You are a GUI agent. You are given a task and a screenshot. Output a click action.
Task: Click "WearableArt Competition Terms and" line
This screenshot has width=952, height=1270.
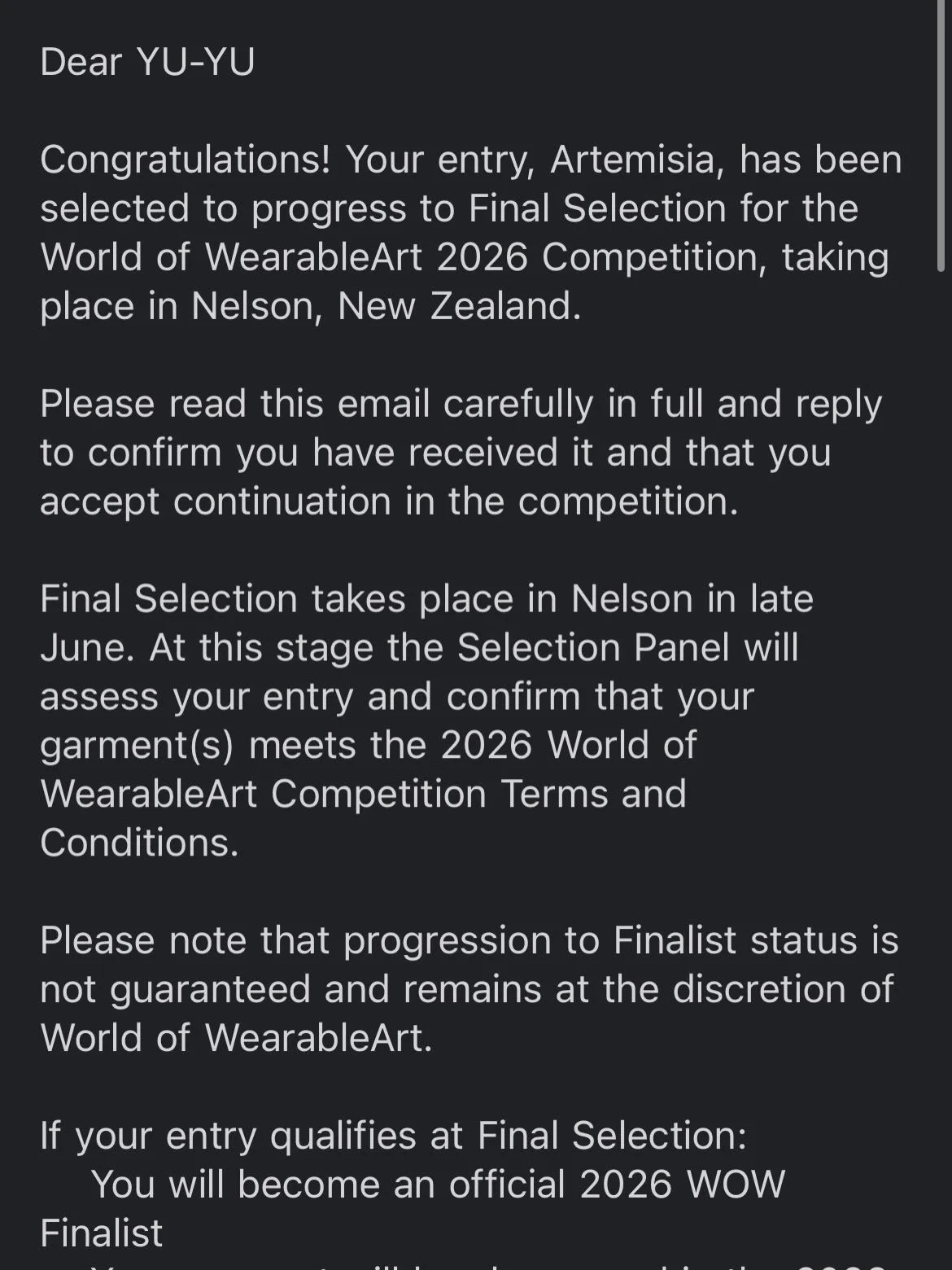pos(363,795)
